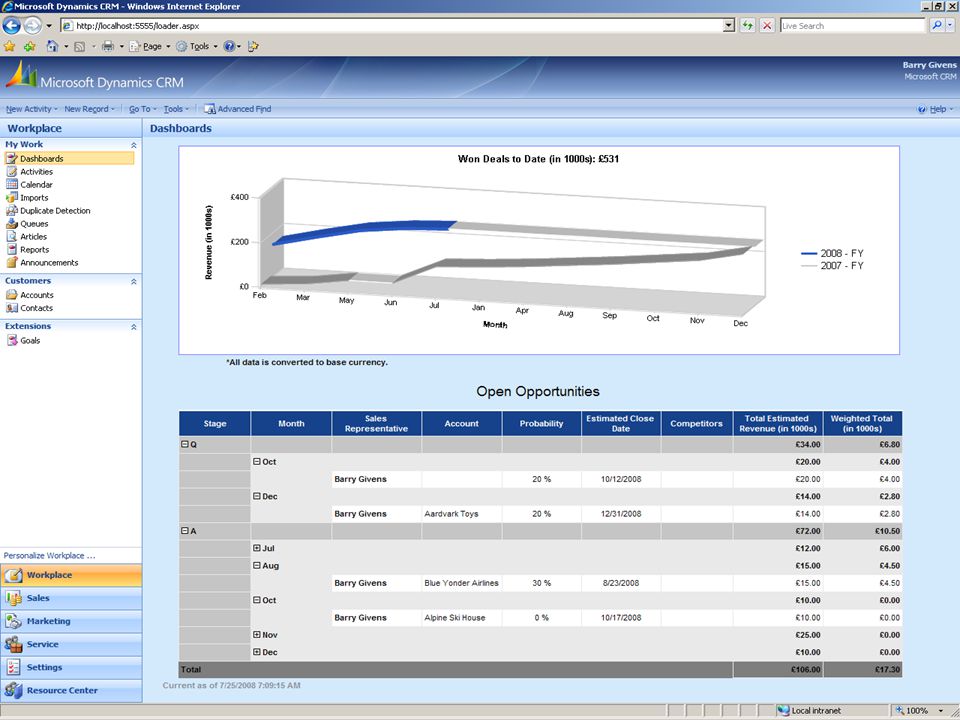960x720 pixels.
Task: Expand the Nov month row
Action: (x=257, y=635)
